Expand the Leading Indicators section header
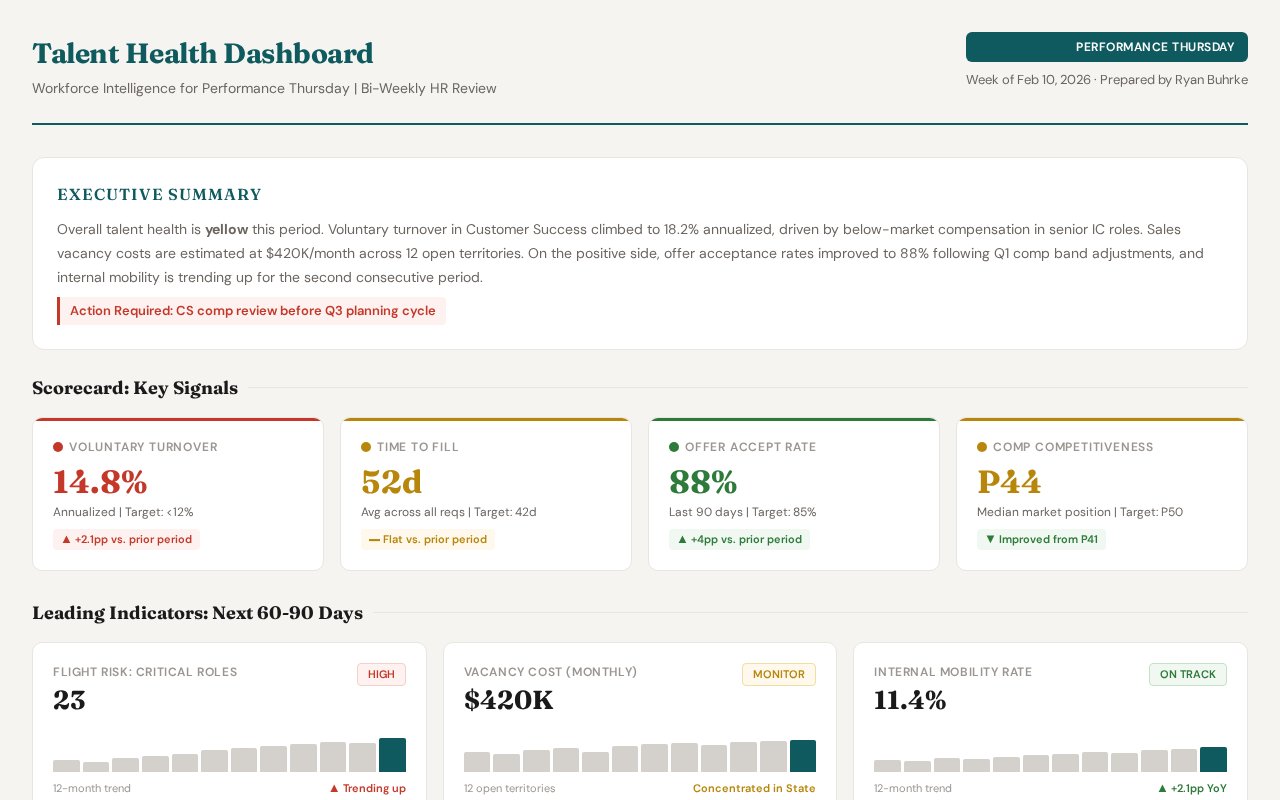Screen dimensions: 1280x800 click(197, 613)
